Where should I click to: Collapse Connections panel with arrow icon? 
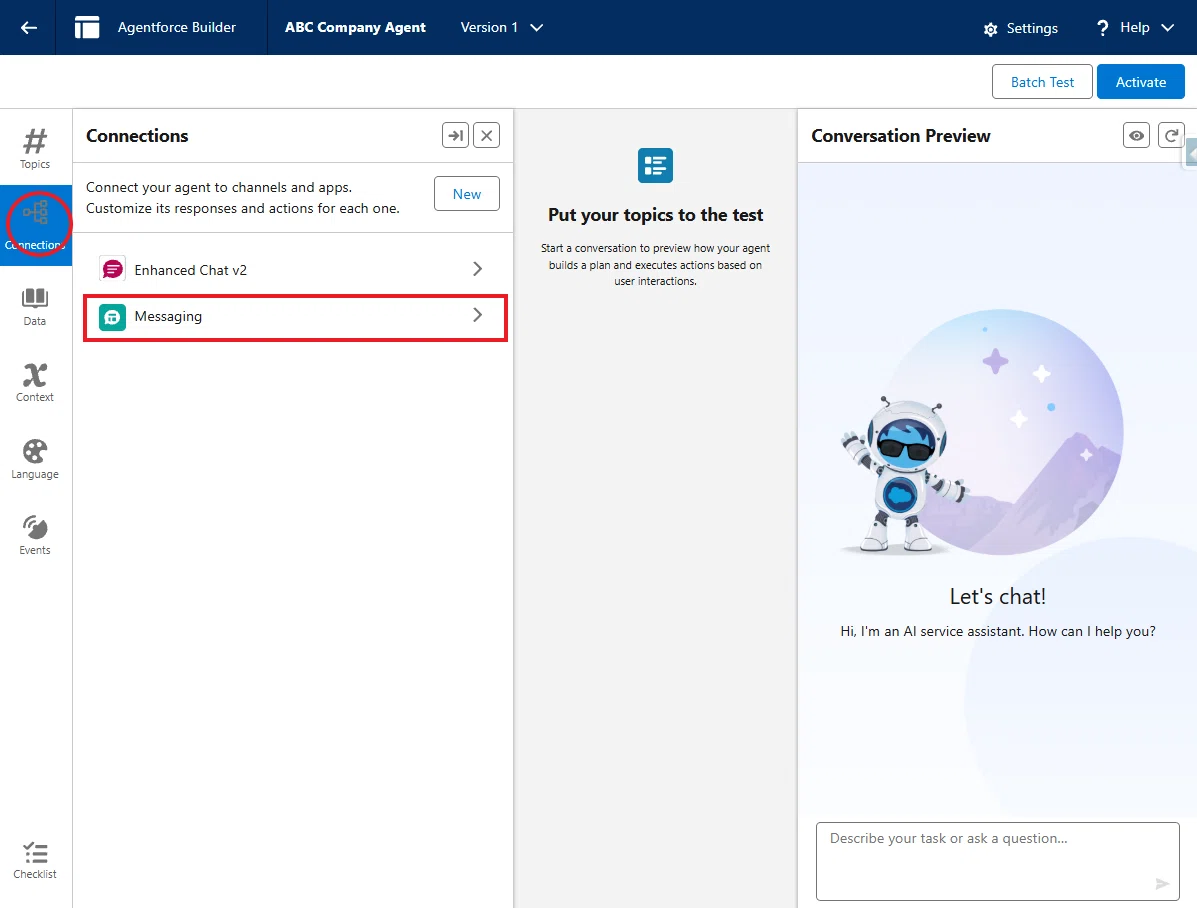456,135
